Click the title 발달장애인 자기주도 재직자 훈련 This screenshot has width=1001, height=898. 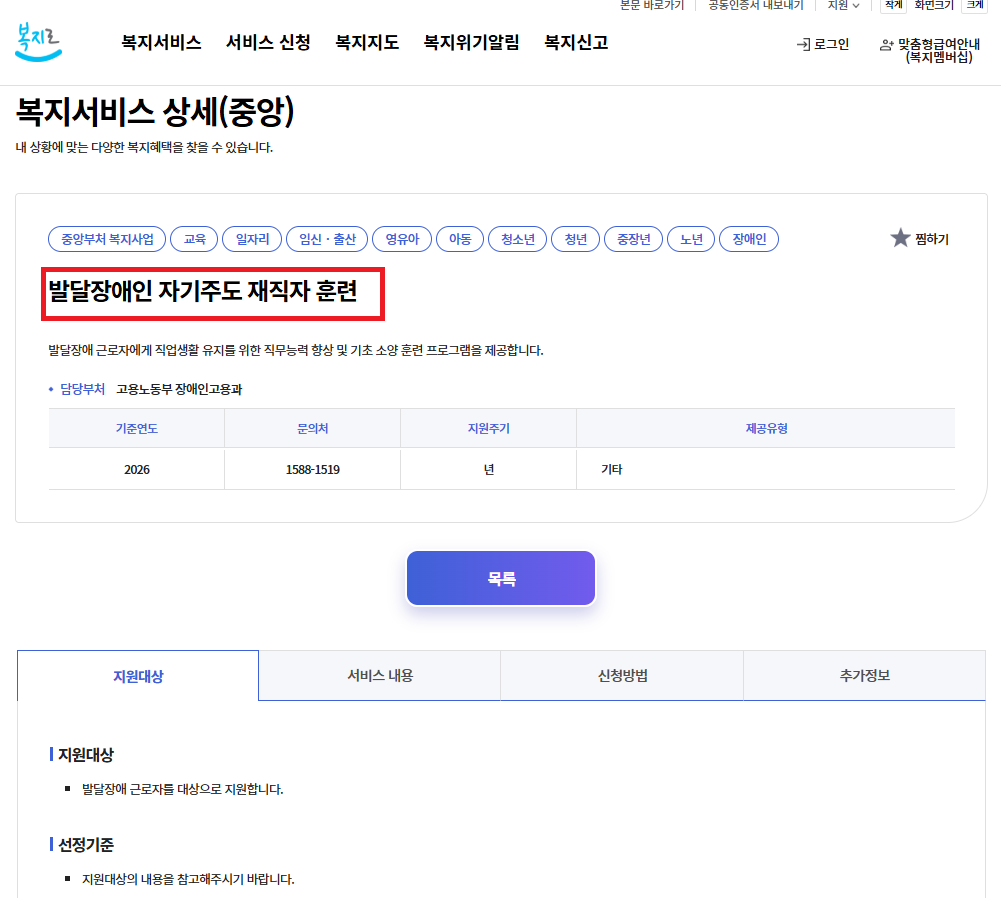[x=203, y=292]
